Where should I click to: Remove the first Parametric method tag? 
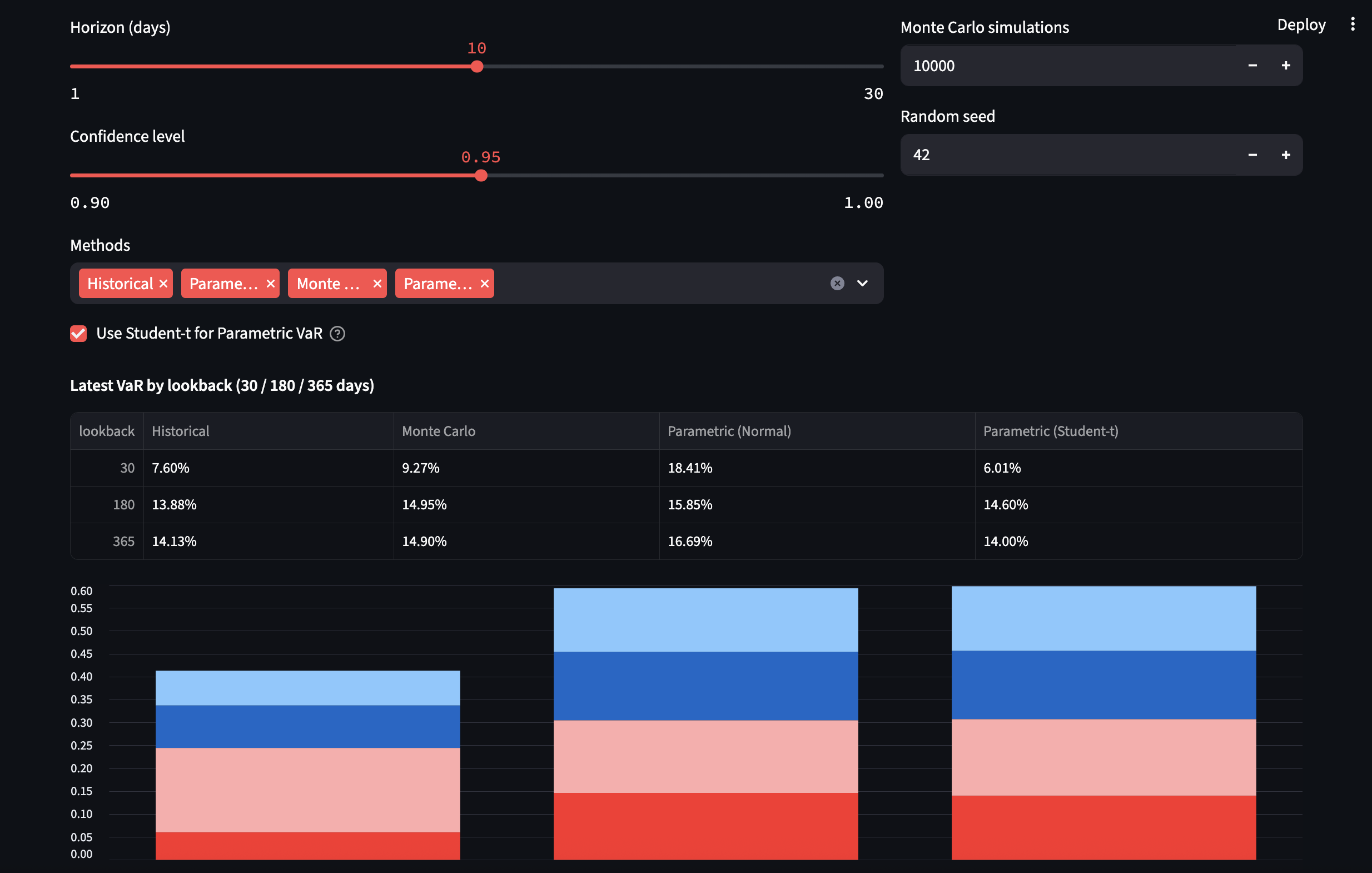(271, 284)
